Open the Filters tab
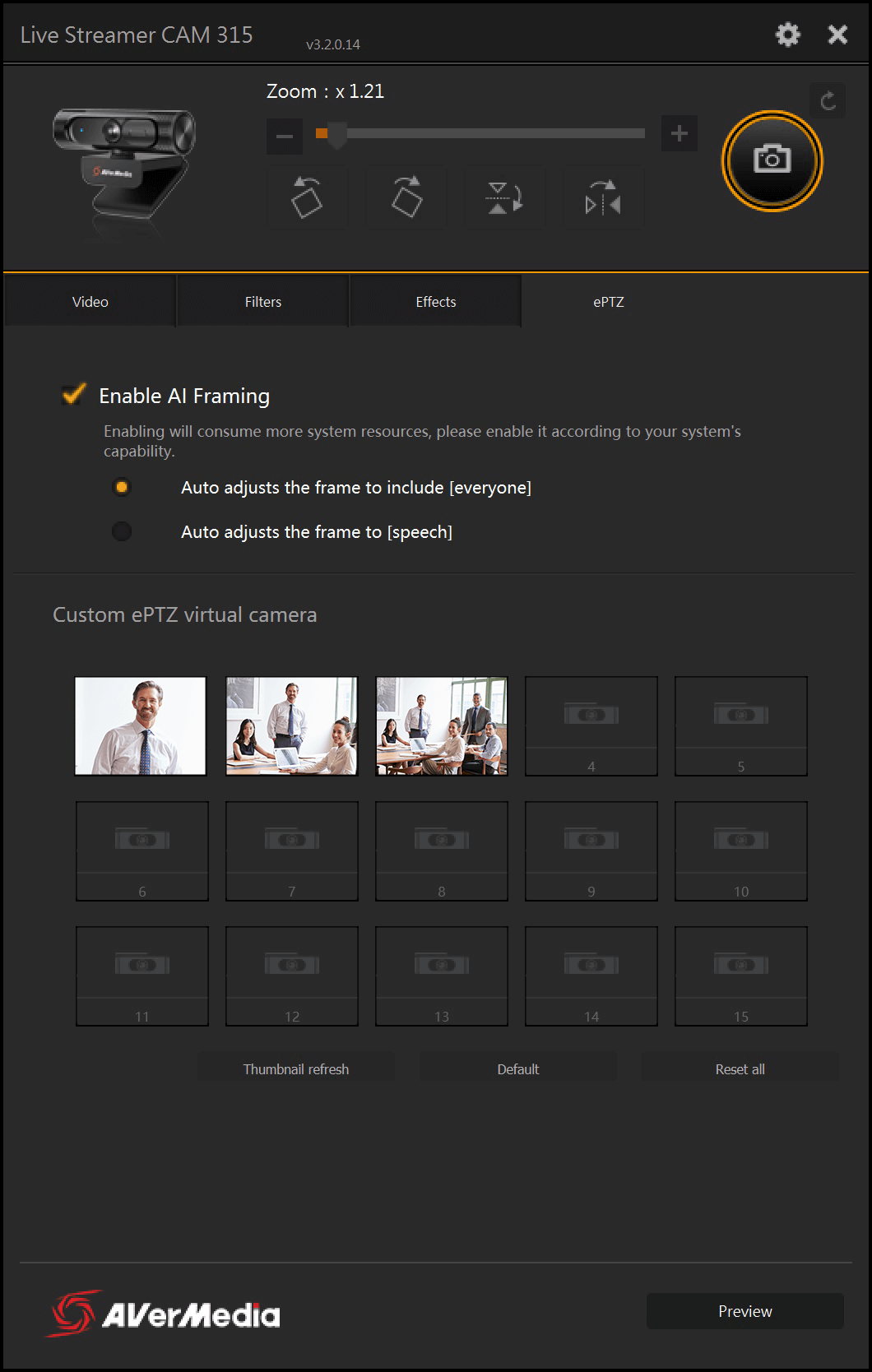 click(x=263, y=302)
